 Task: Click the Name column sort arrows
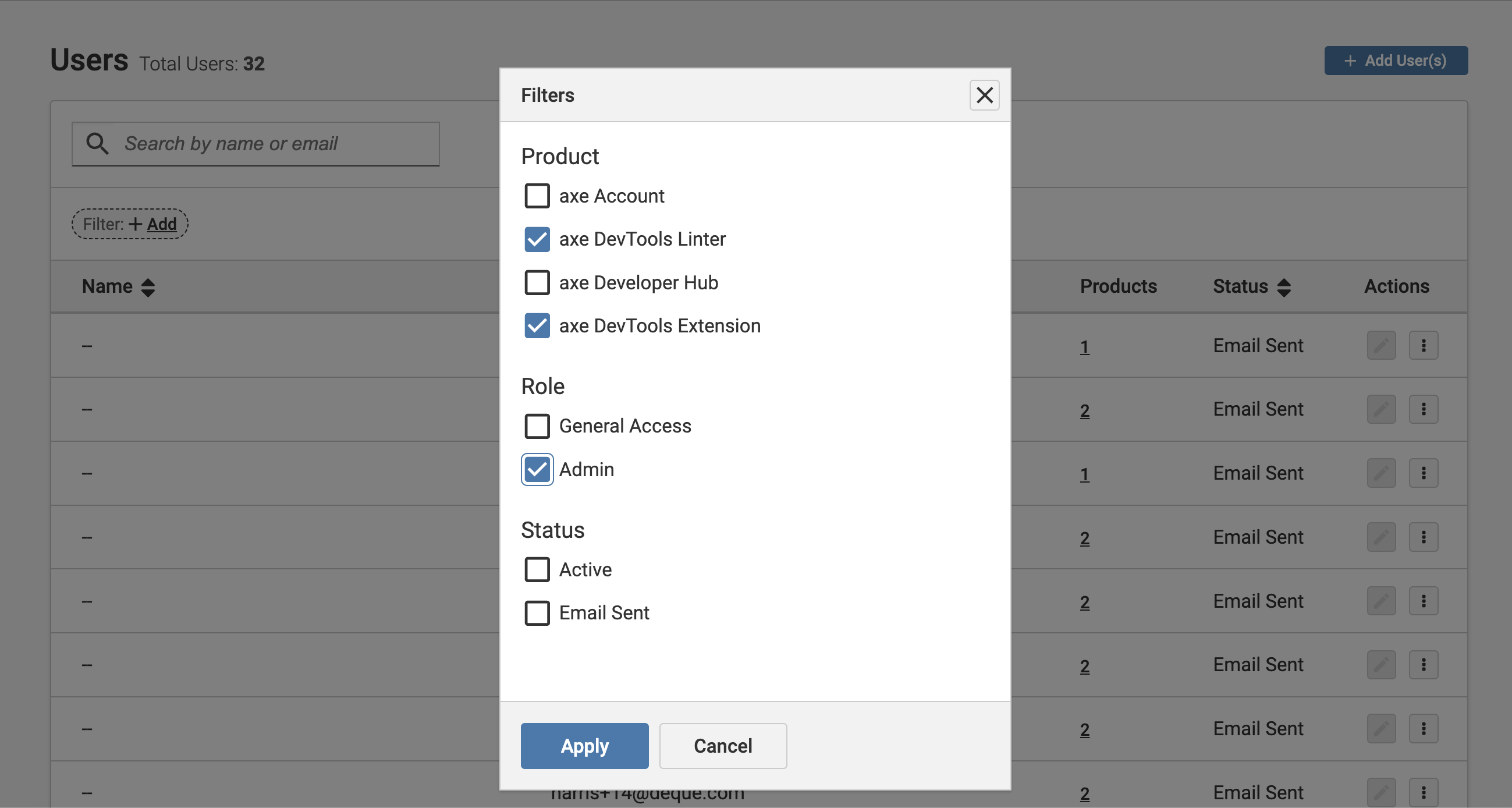click(148, 287)
